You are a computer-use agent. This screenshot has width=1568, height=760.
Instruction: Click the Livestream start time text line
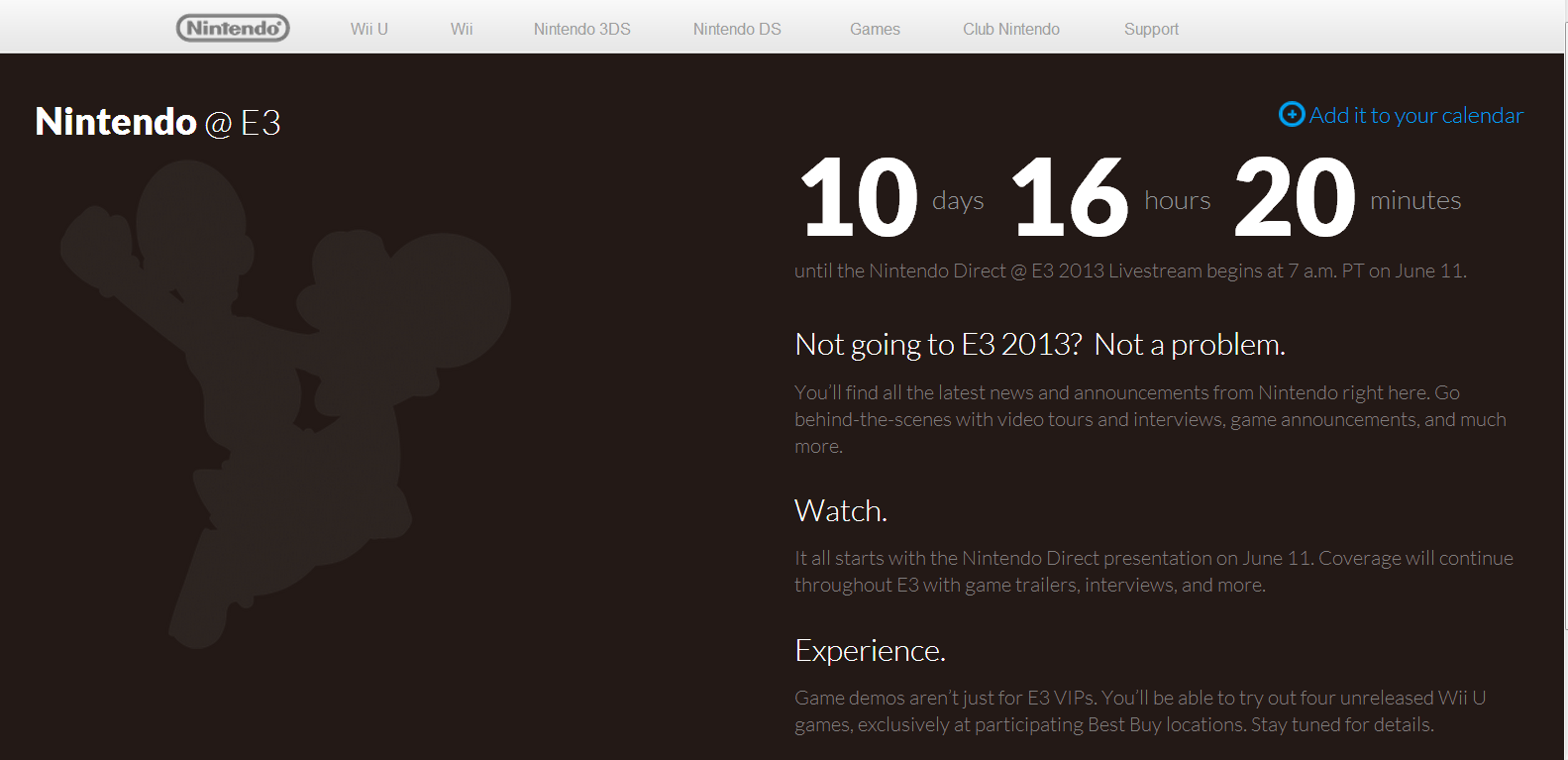point(1129,271)
